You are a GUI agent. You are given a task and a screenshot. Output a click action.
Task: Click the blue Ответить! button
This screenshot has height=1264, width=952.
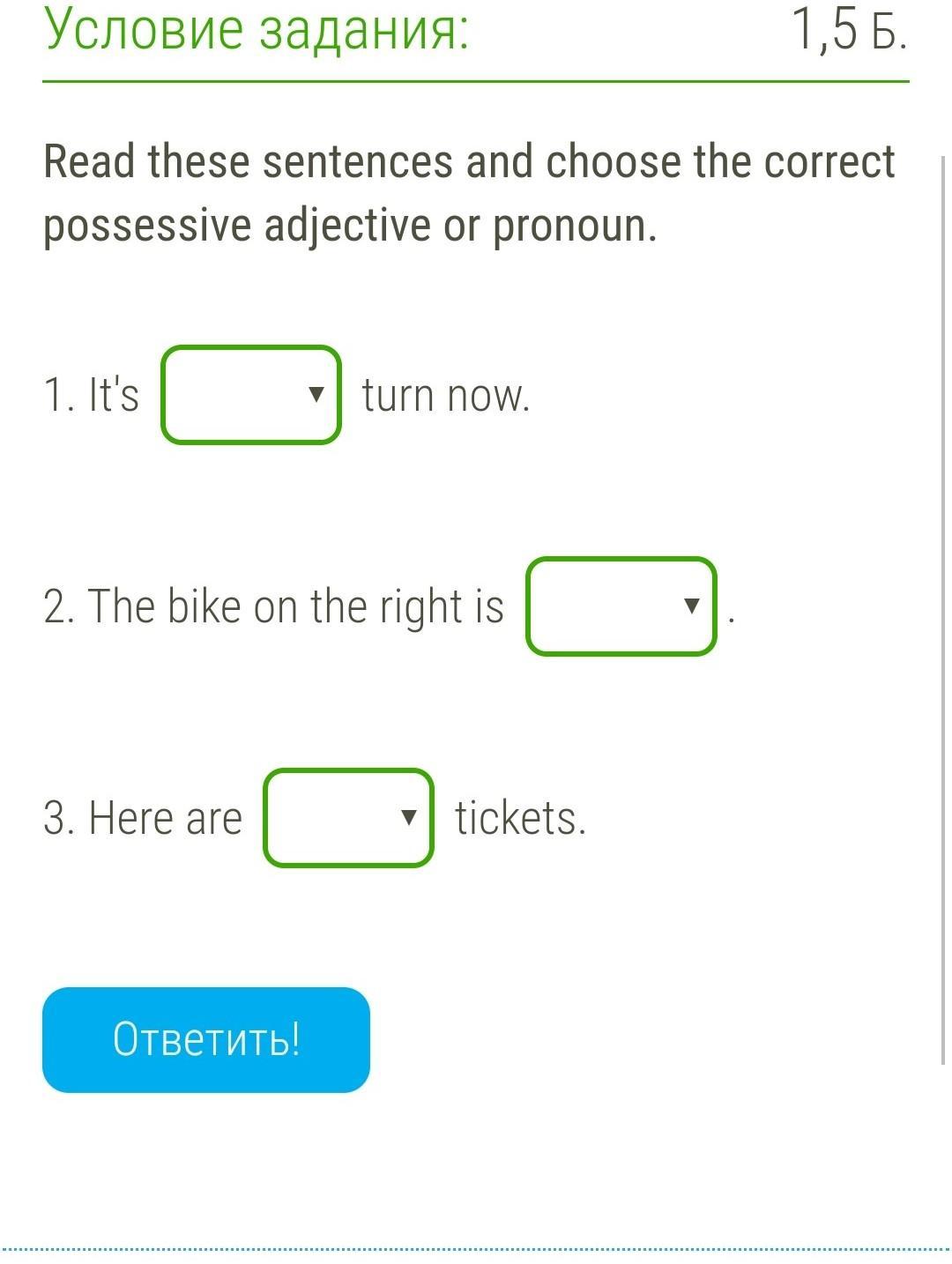[x=206, y=1039]
